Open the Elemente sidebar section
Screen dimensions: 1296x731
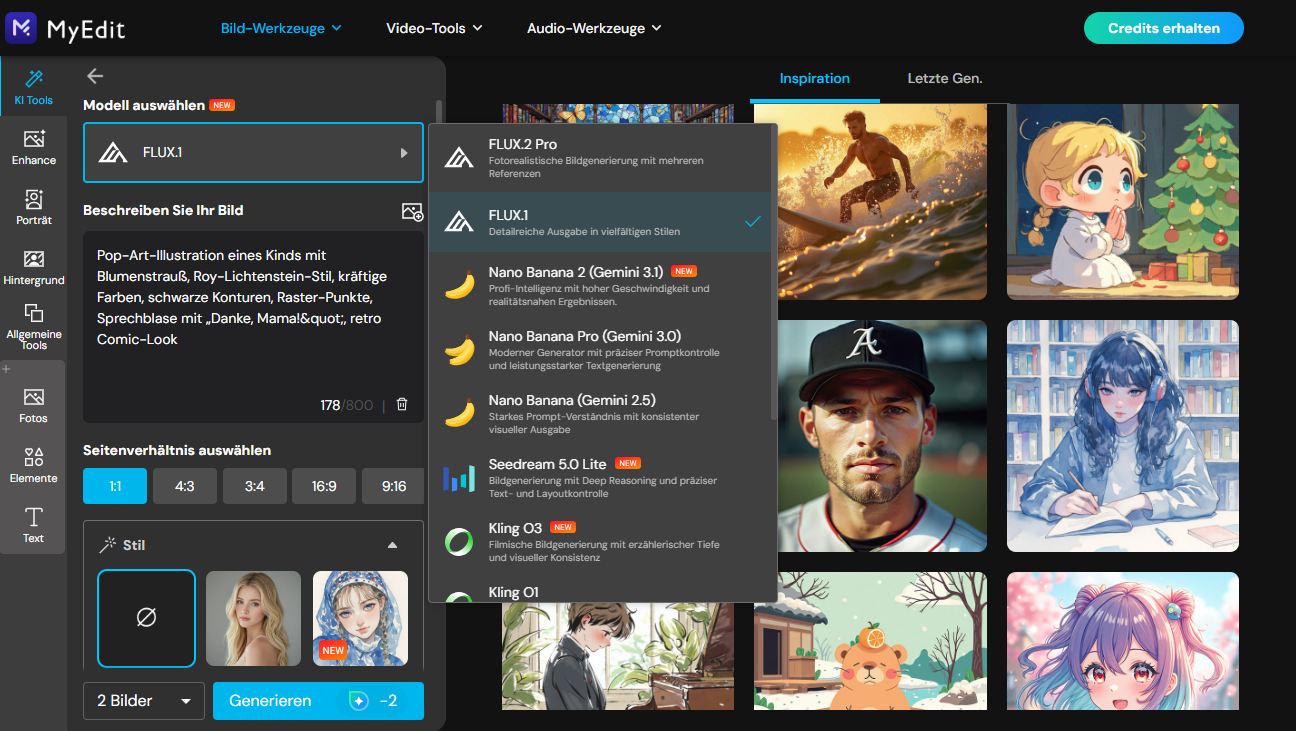click(33, 465)
